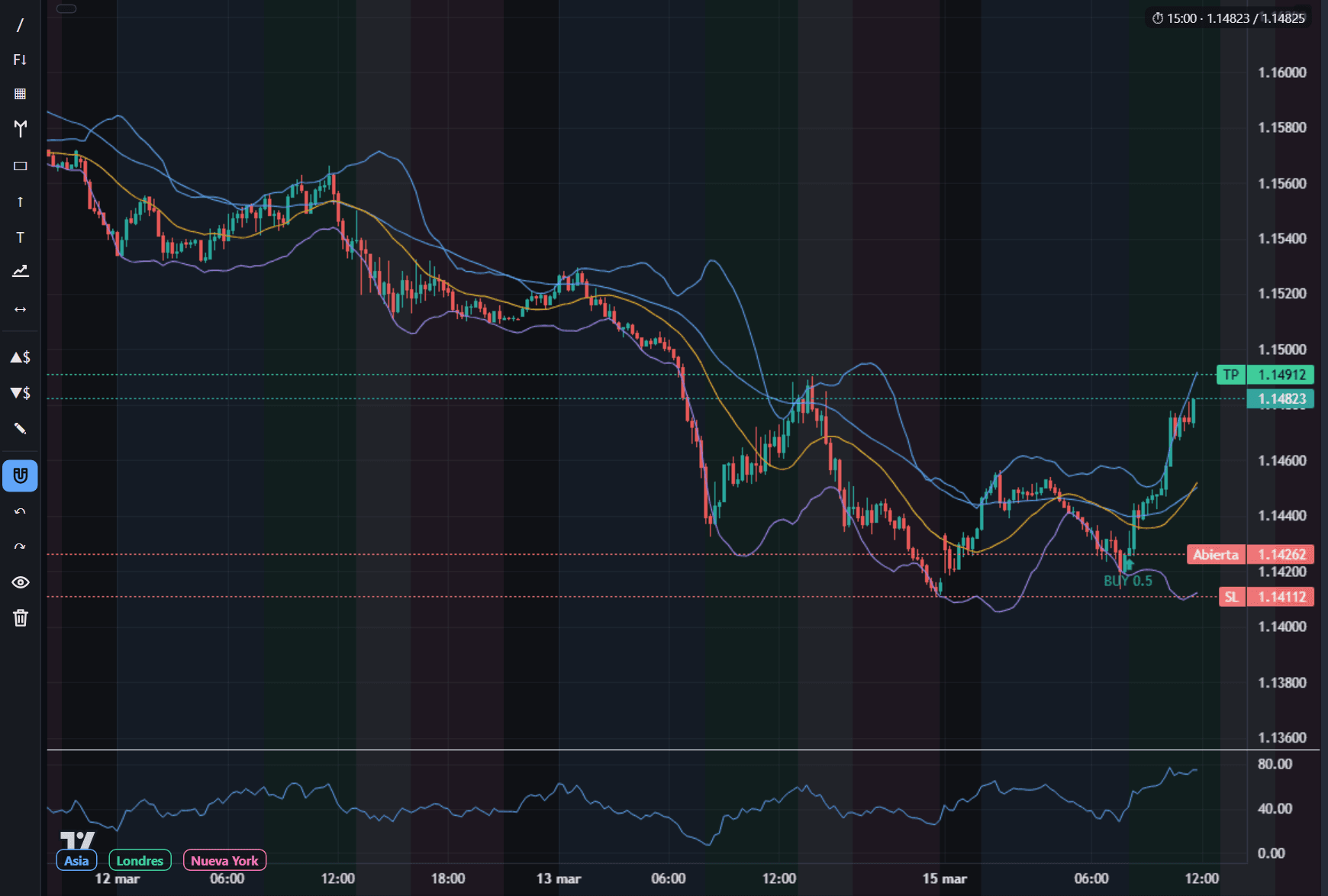Click the 18:00 time axis label
1328x896 pixels.
click(448, 878)
